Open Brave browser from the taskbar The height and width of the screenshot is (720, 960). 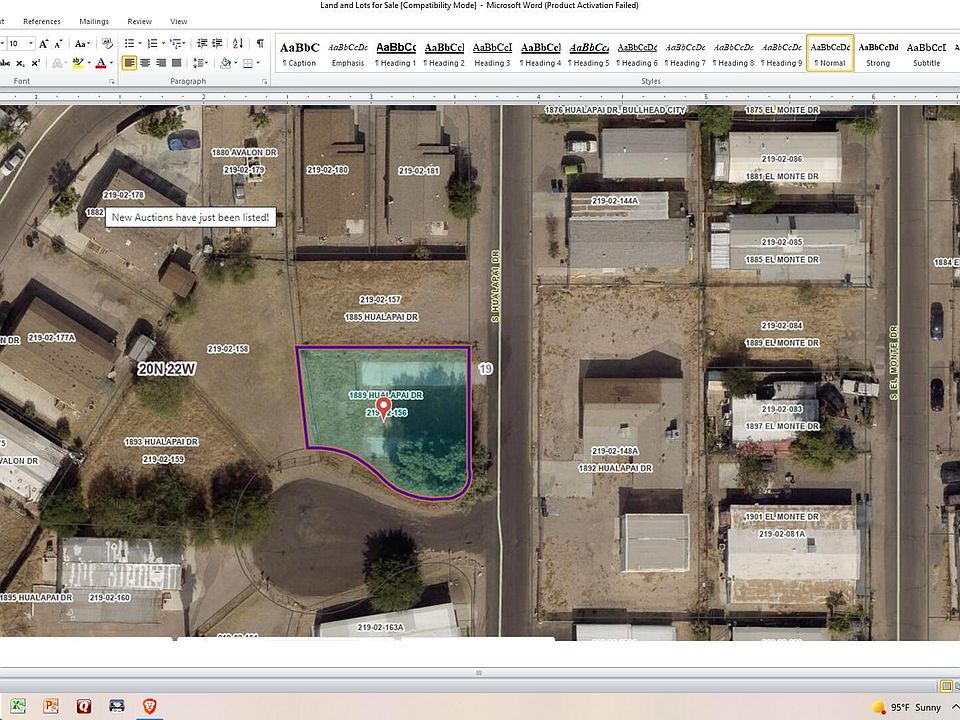click(149, 706)
